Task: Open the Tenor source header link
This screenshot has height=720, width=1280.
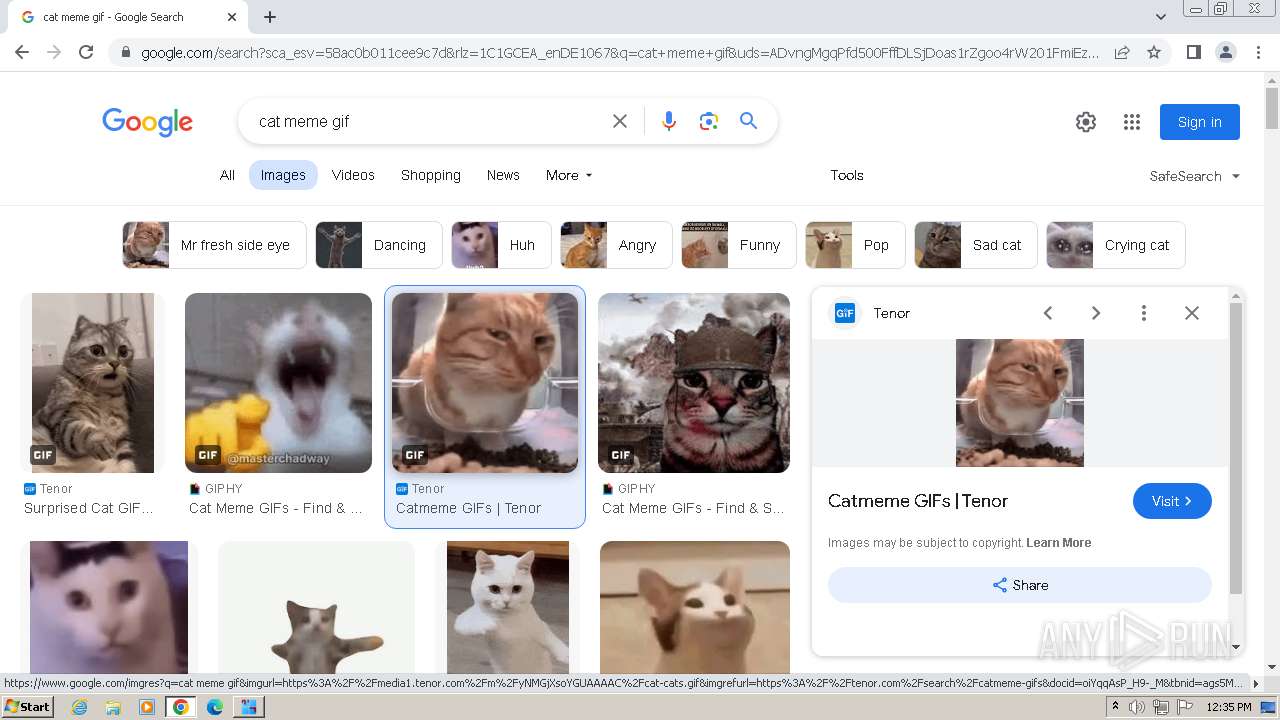Action: [x=872, y=313]
